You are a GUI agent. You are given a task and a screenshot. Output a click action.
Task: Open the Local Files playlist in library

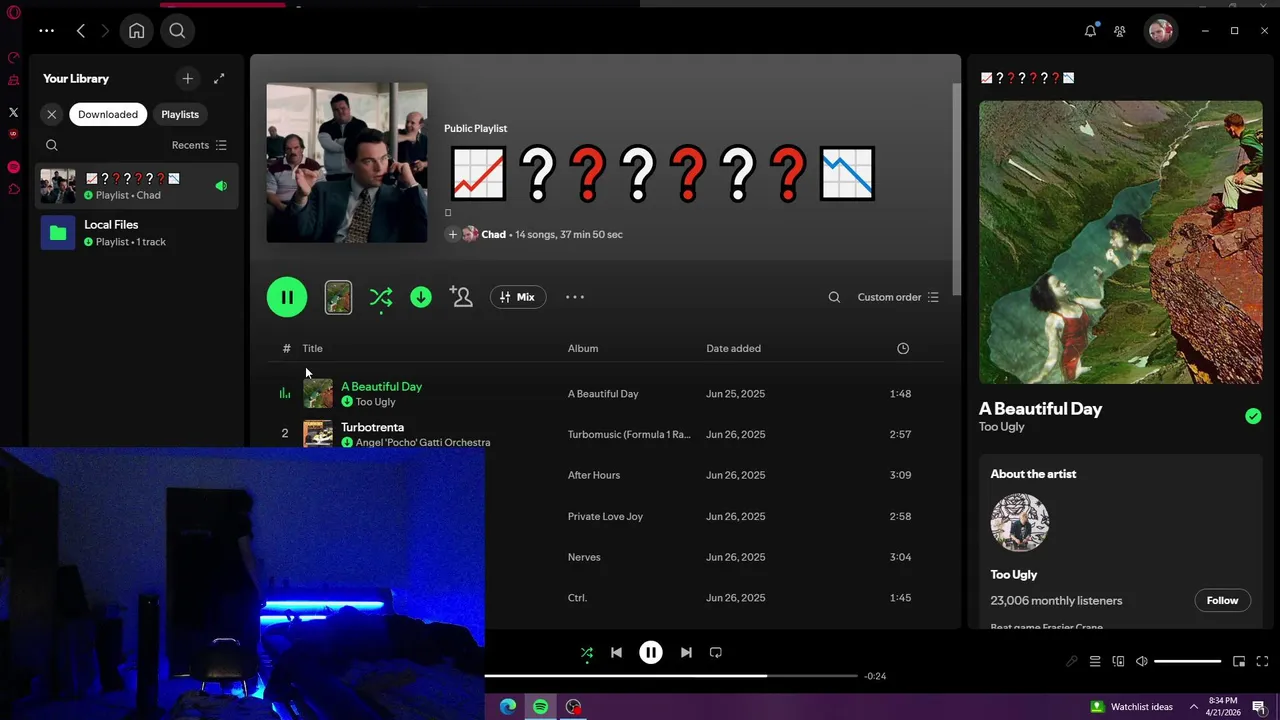point(137,233)
